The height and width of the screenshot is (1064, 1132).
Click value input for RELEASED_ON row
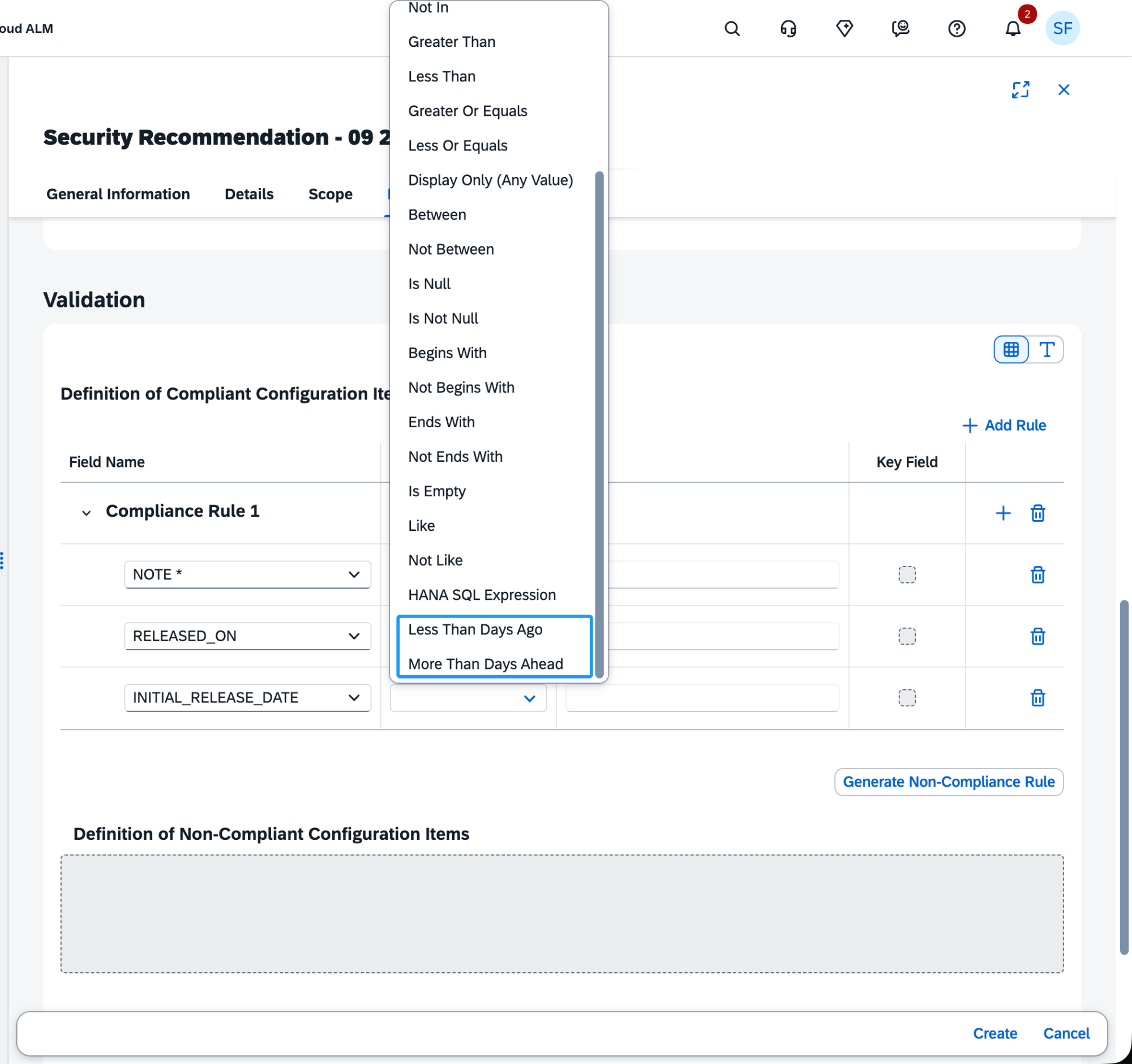point(723,637)
